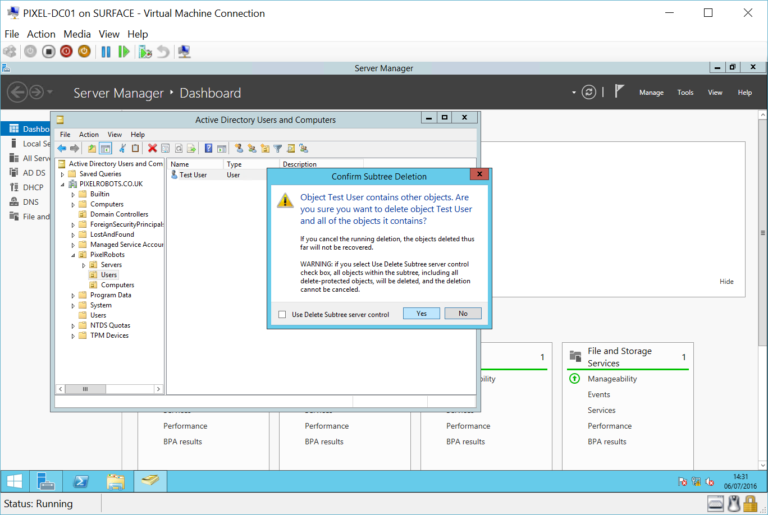768x515 pixels.
Task: Pause the virtual machine
Action: click(106, 51)
